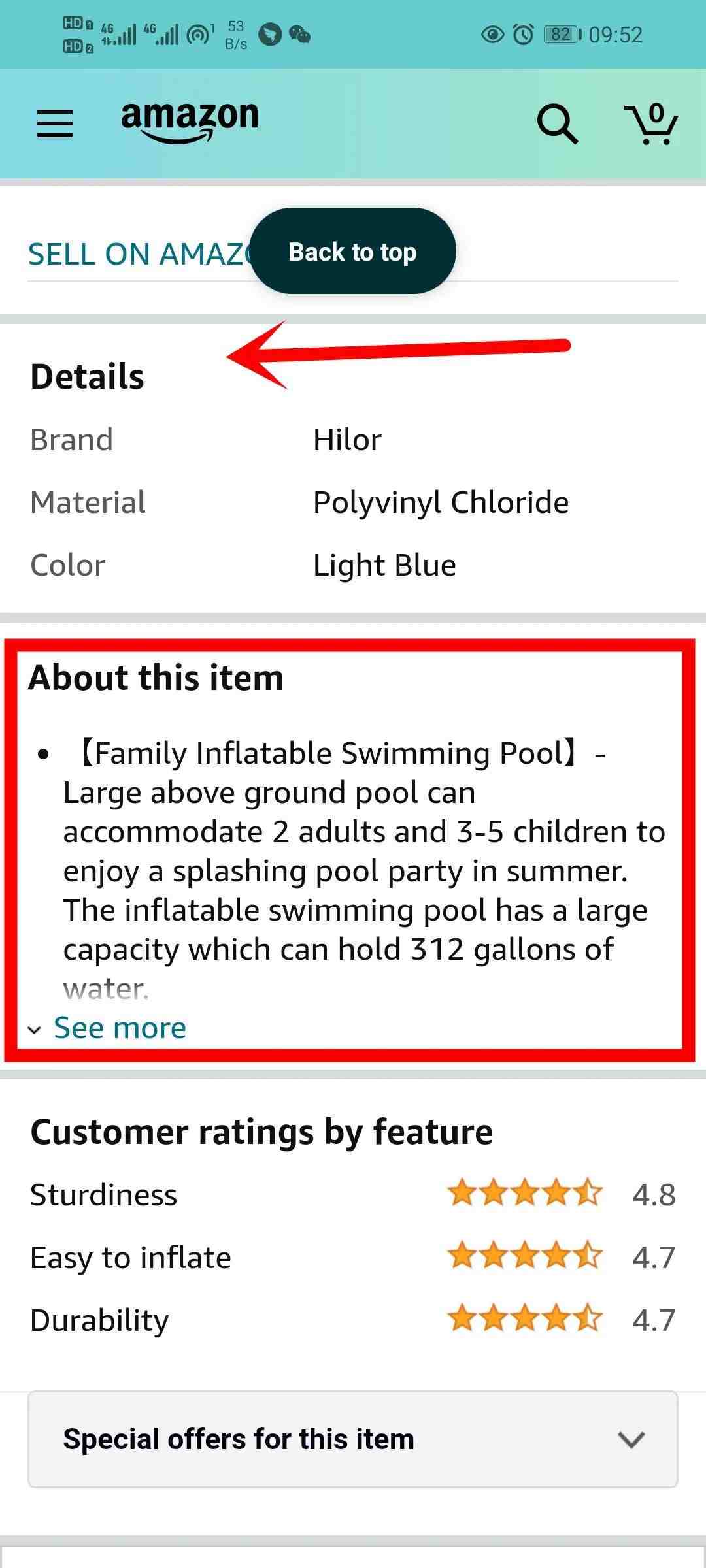Open the SELL ON AMAZON link

tap(139, 254)
